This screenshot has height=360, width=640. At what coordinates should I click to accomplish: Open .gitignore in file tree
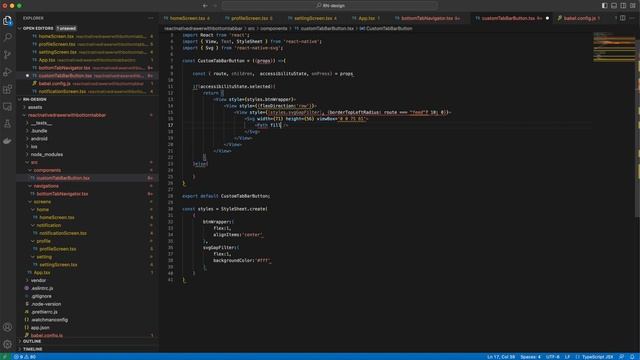click(x=41, y=296)
